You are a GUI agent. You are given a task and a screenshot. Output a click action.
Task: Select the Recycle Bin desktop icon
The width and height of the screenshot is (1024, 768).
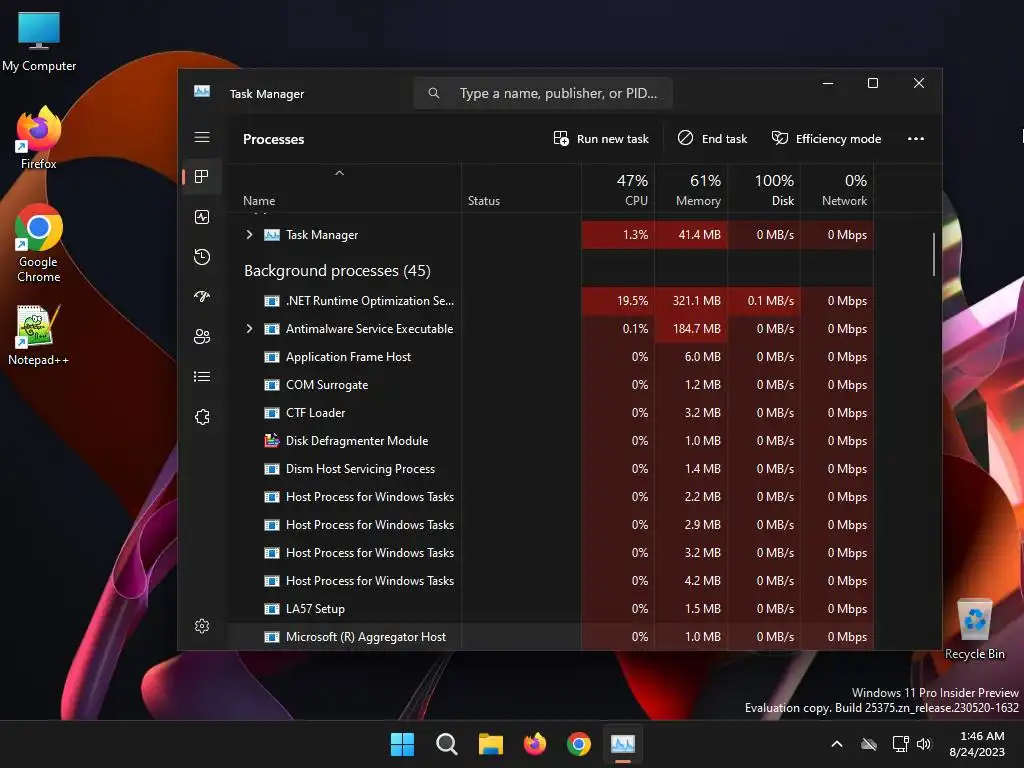click(975, 629)
